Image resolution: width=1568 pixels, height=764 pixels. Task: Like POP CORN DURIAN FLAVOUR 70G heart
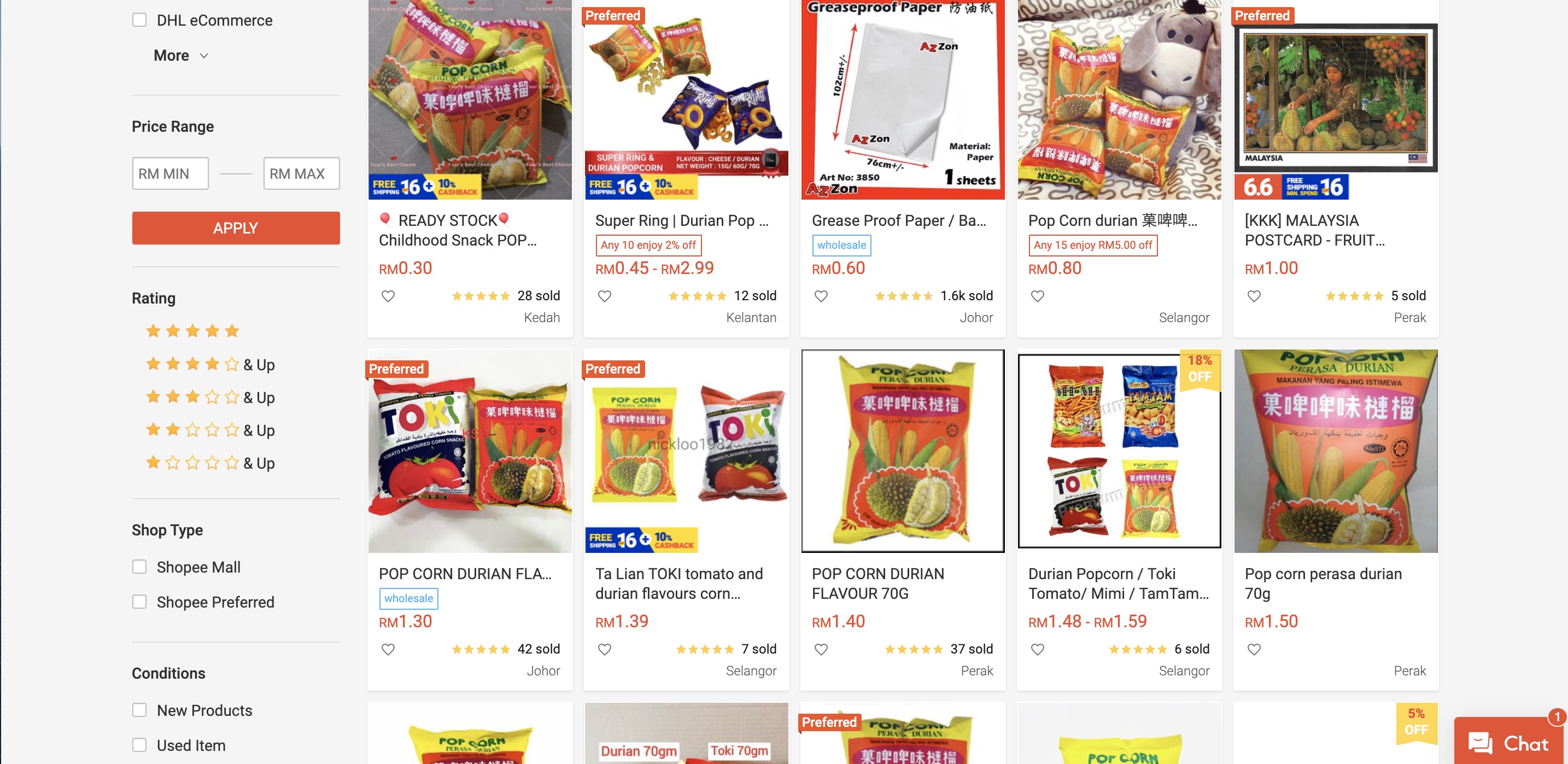pyautogui.click(x=821, y=650)
